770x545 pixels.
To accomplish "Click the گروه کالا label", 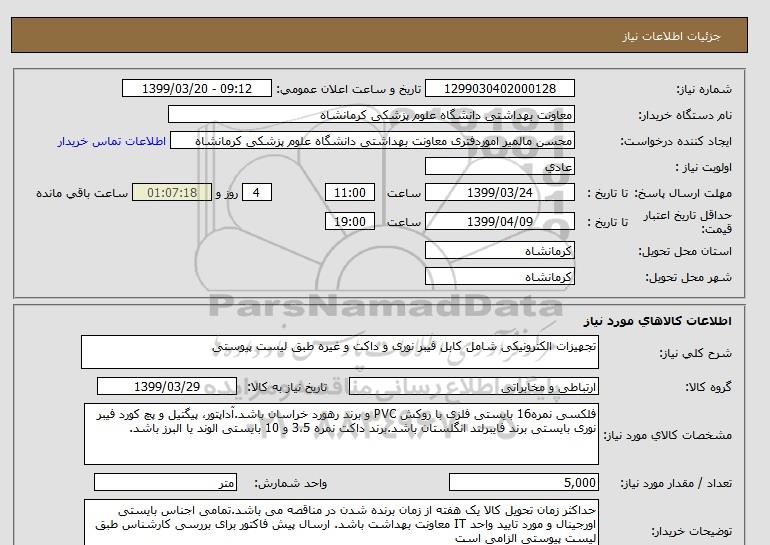I will pyautogui.click(x=708, y=387).
